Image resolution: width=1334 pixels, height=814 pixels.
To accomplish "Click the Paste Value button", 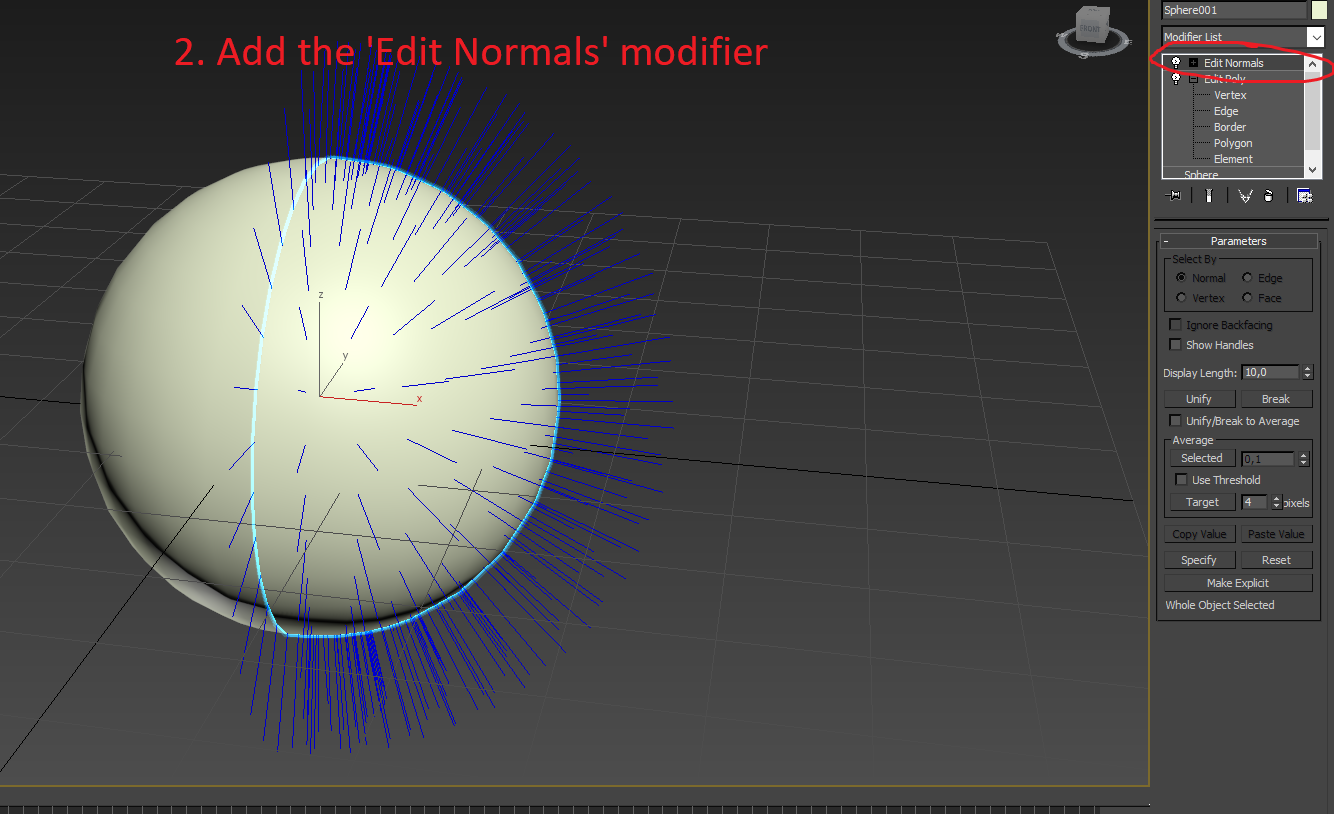I will 1276,534.
